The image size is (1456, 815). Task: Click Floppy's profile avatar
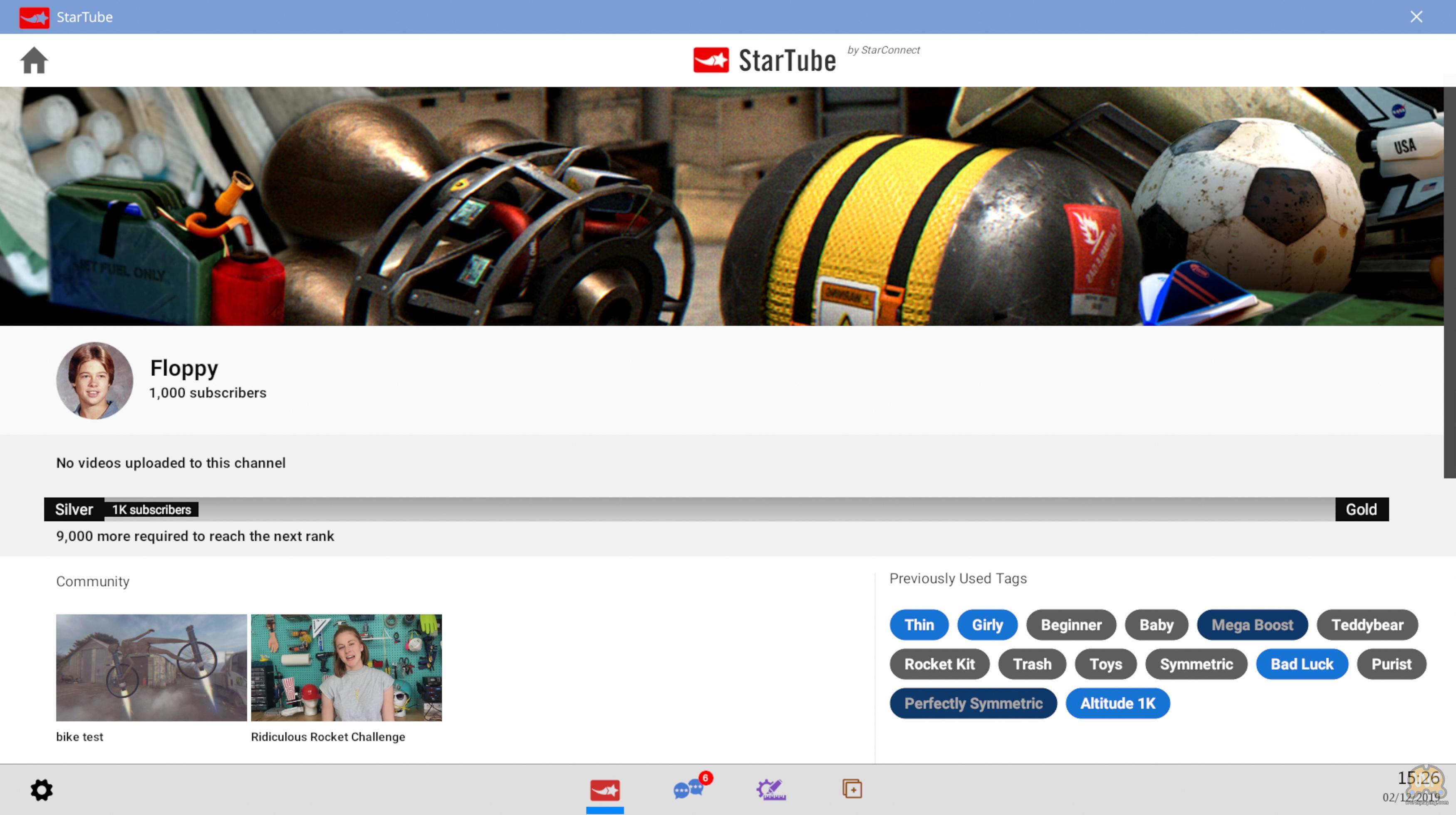pyautogui.click(x=94, y=380)
